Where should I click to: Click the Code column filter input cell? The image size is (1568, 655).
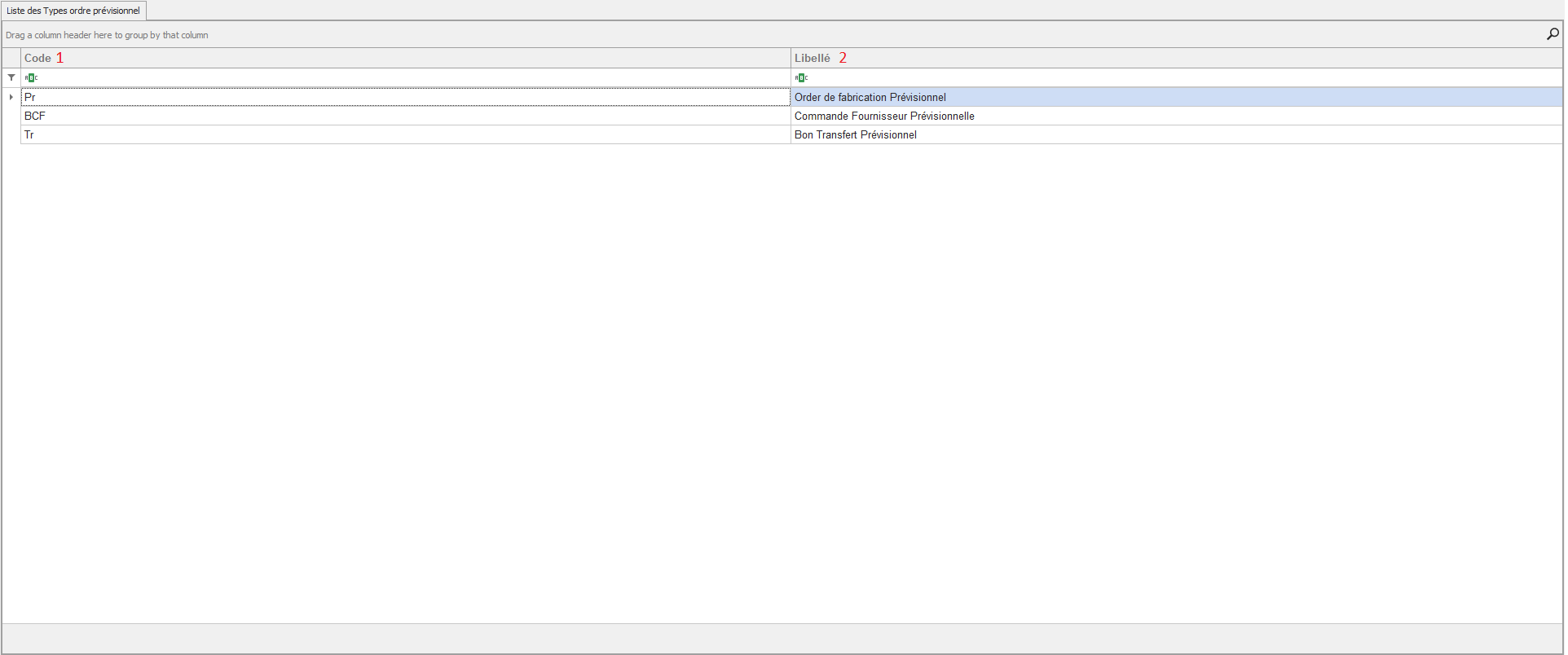[x=407, y=77]
